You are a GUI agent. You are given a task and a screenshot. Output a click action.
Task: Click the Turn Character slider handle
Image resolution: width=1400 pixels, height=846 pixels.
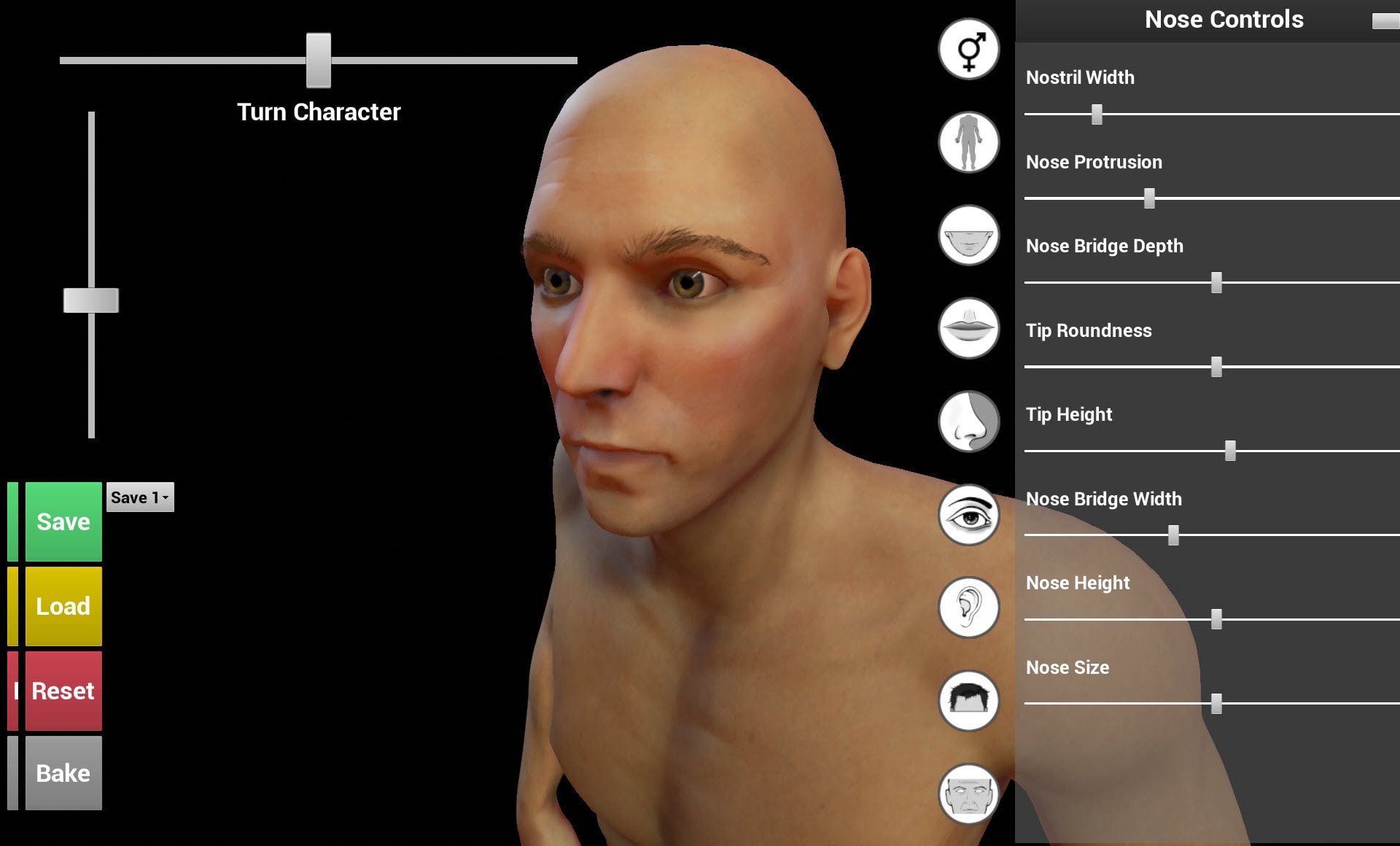coord(319,61)
